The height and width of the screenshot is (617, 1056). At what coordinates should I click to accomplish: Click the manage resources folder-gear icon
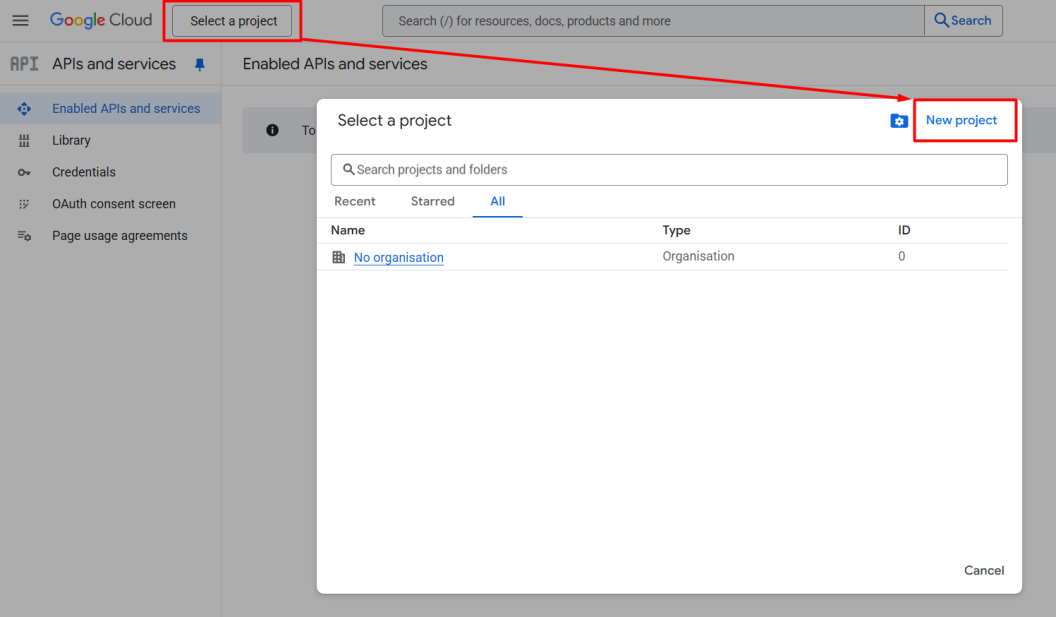(898, 121)
